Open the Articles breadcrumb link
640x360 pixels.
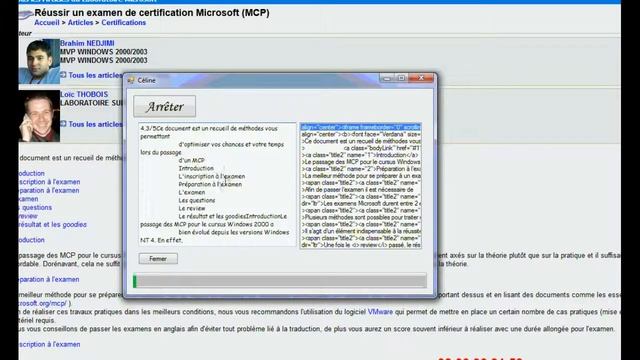(x=80, y=23)
